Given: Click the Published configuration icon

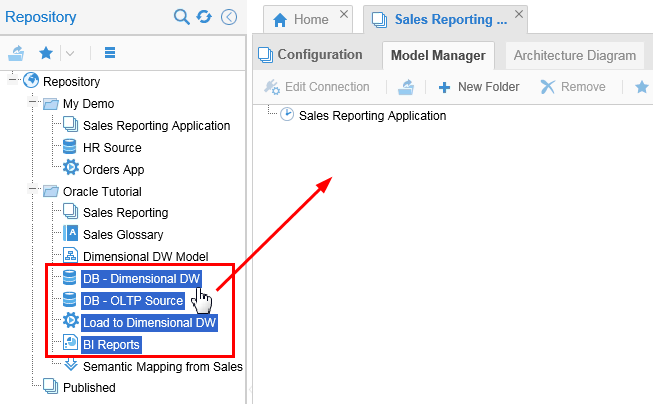Looking at the screenshot, I should point(50,386).
